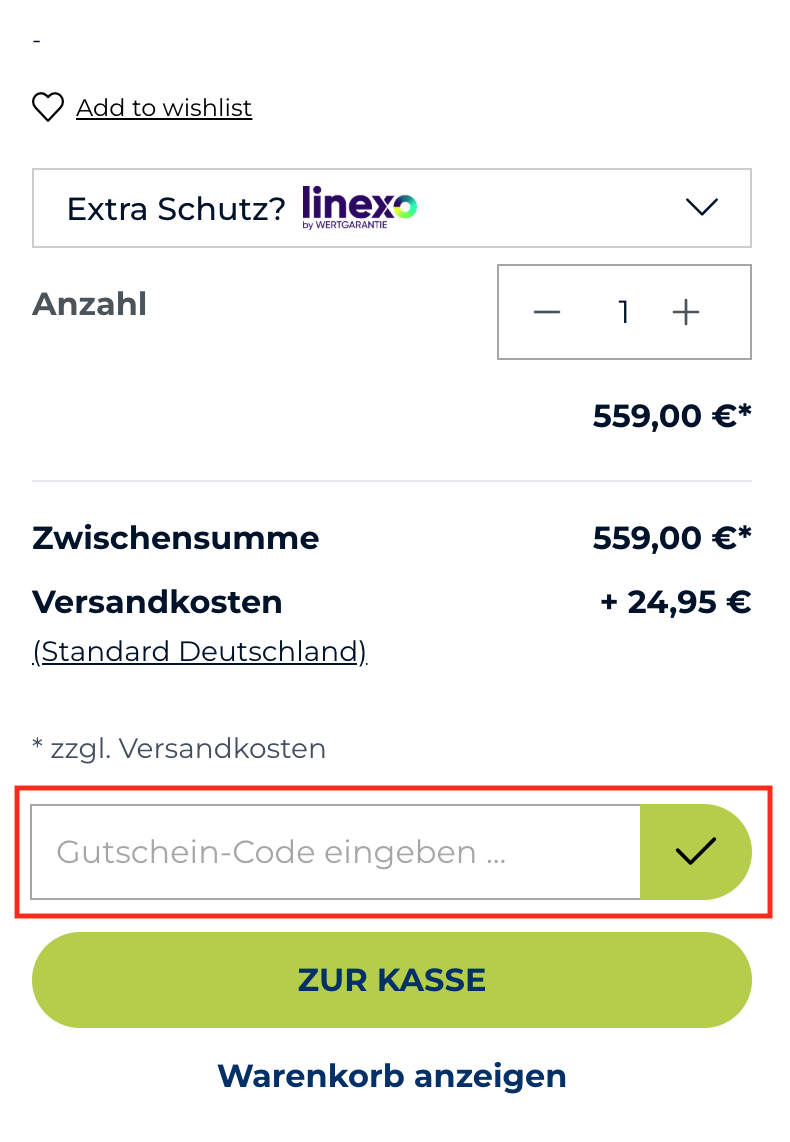The image size is (790, 1142).
Task: Click the plus icon to increase quantity
Action: click(686, 312)
